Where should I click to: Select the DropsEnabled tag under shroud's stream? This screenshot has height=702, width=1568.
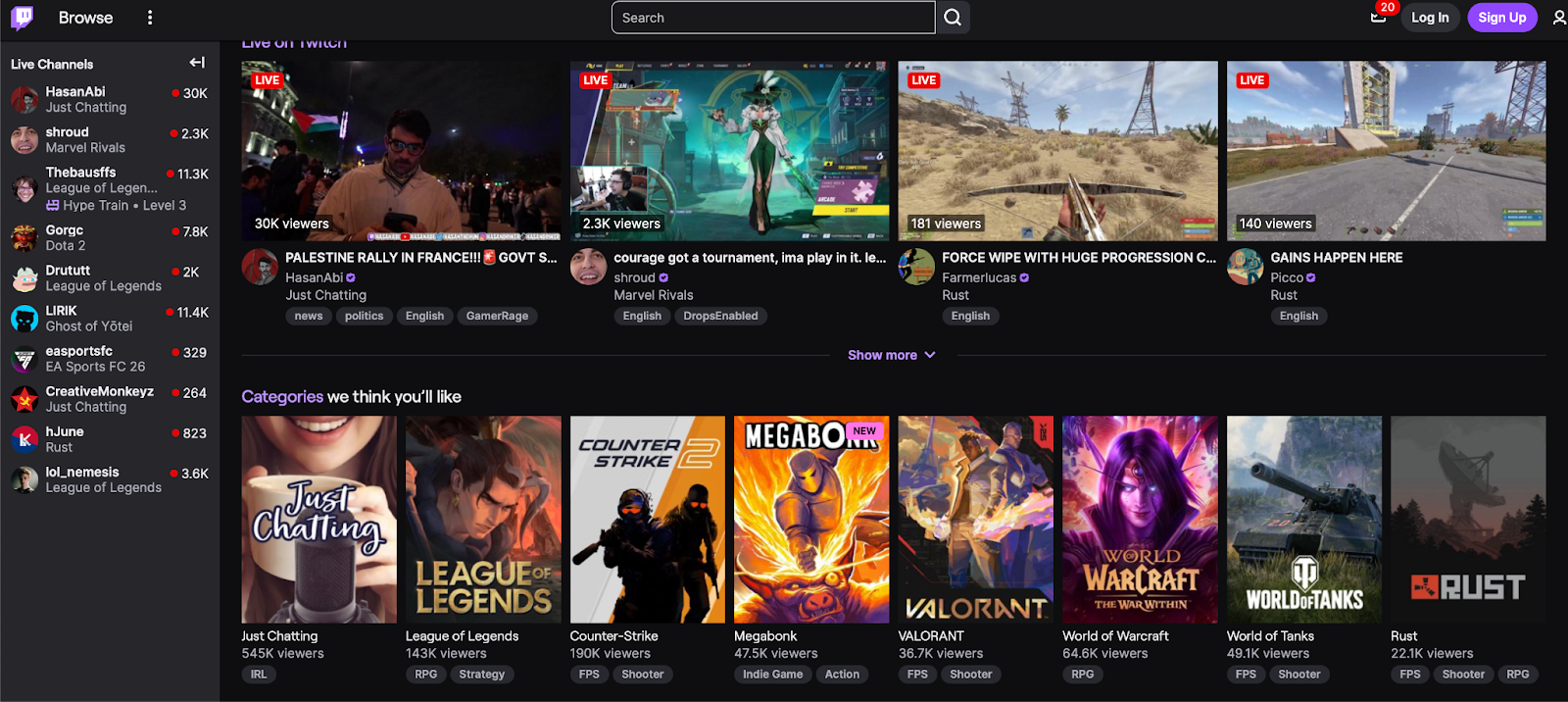point(720,316)
